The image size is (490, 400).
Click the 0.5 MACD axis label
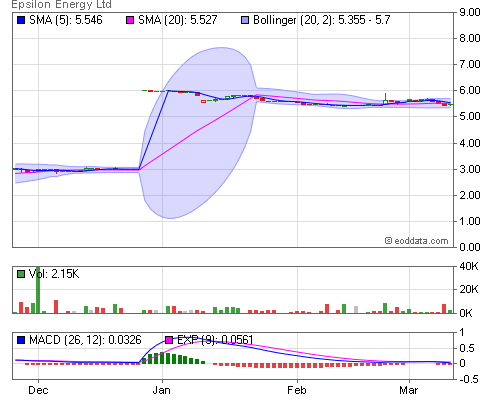pyautogui.click(x=466, y=348)
